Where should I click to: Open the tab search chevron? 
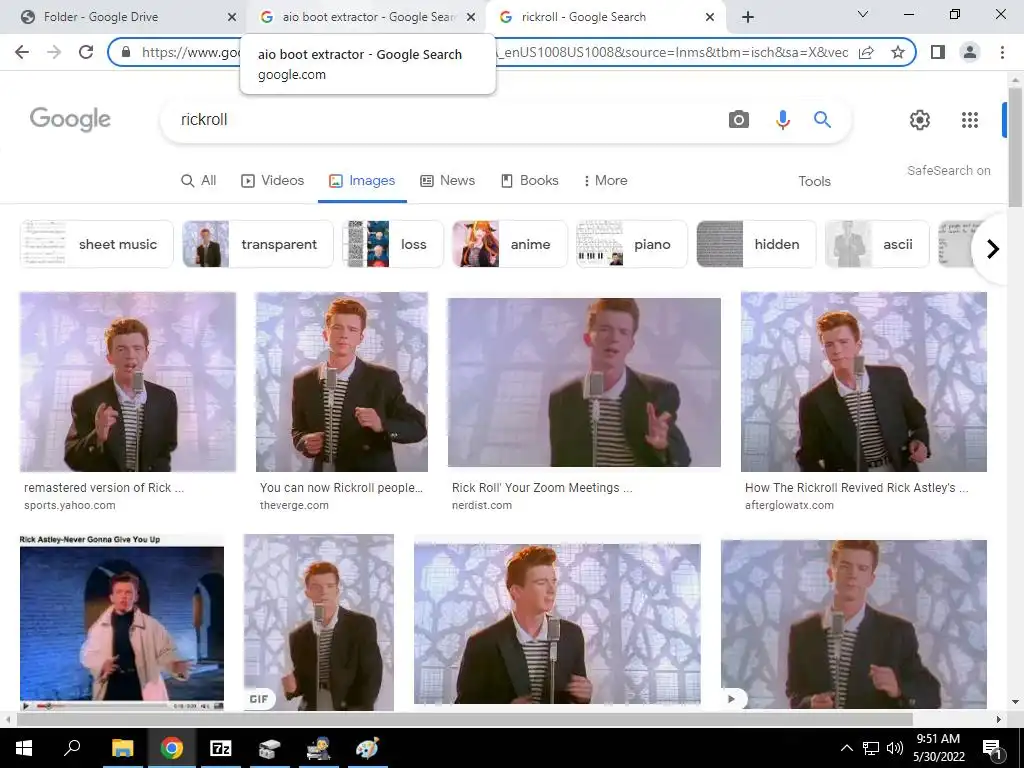[x=863, y=14]
